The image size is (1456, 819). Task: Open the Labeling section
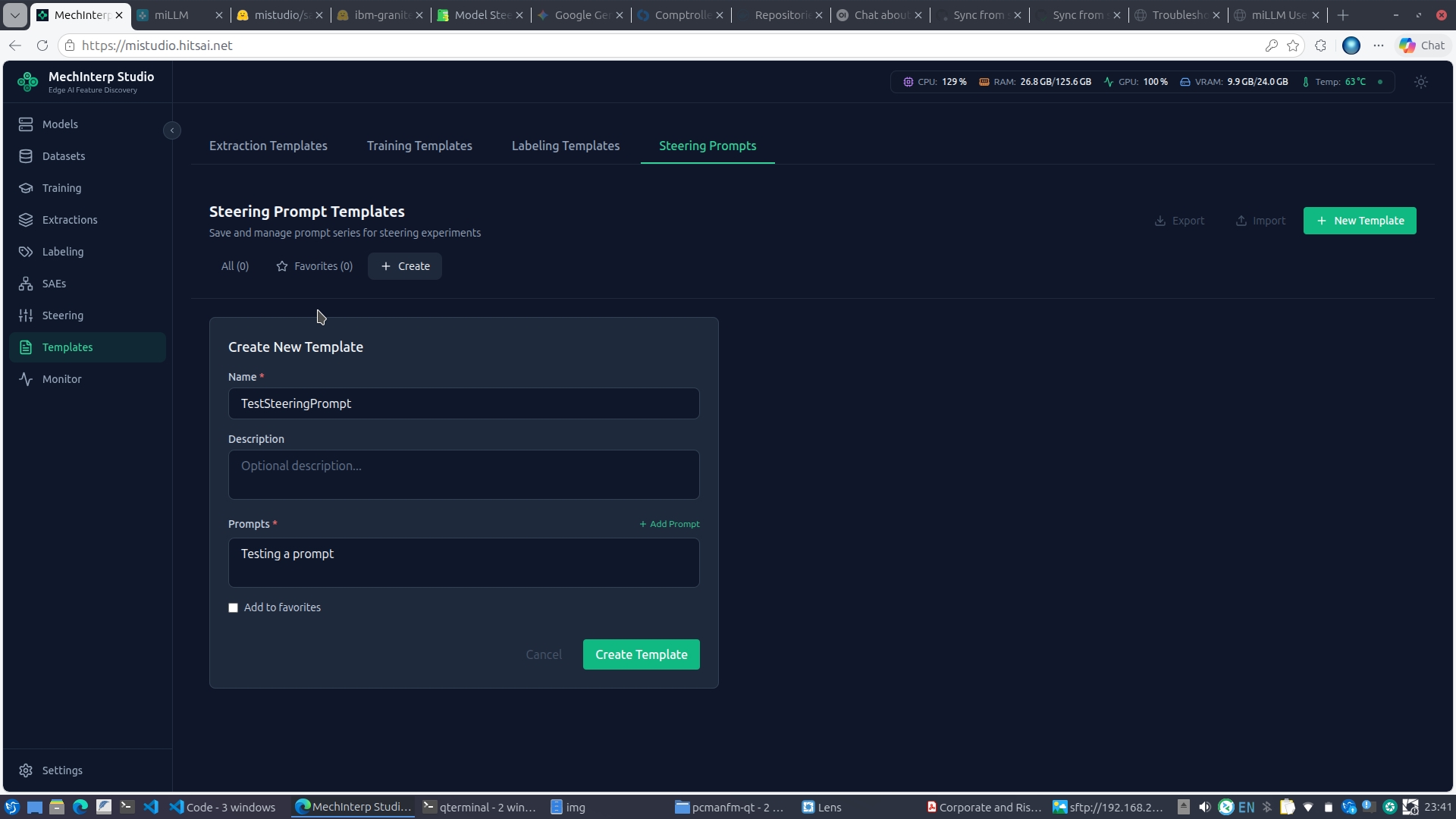(x=87, y=252)
